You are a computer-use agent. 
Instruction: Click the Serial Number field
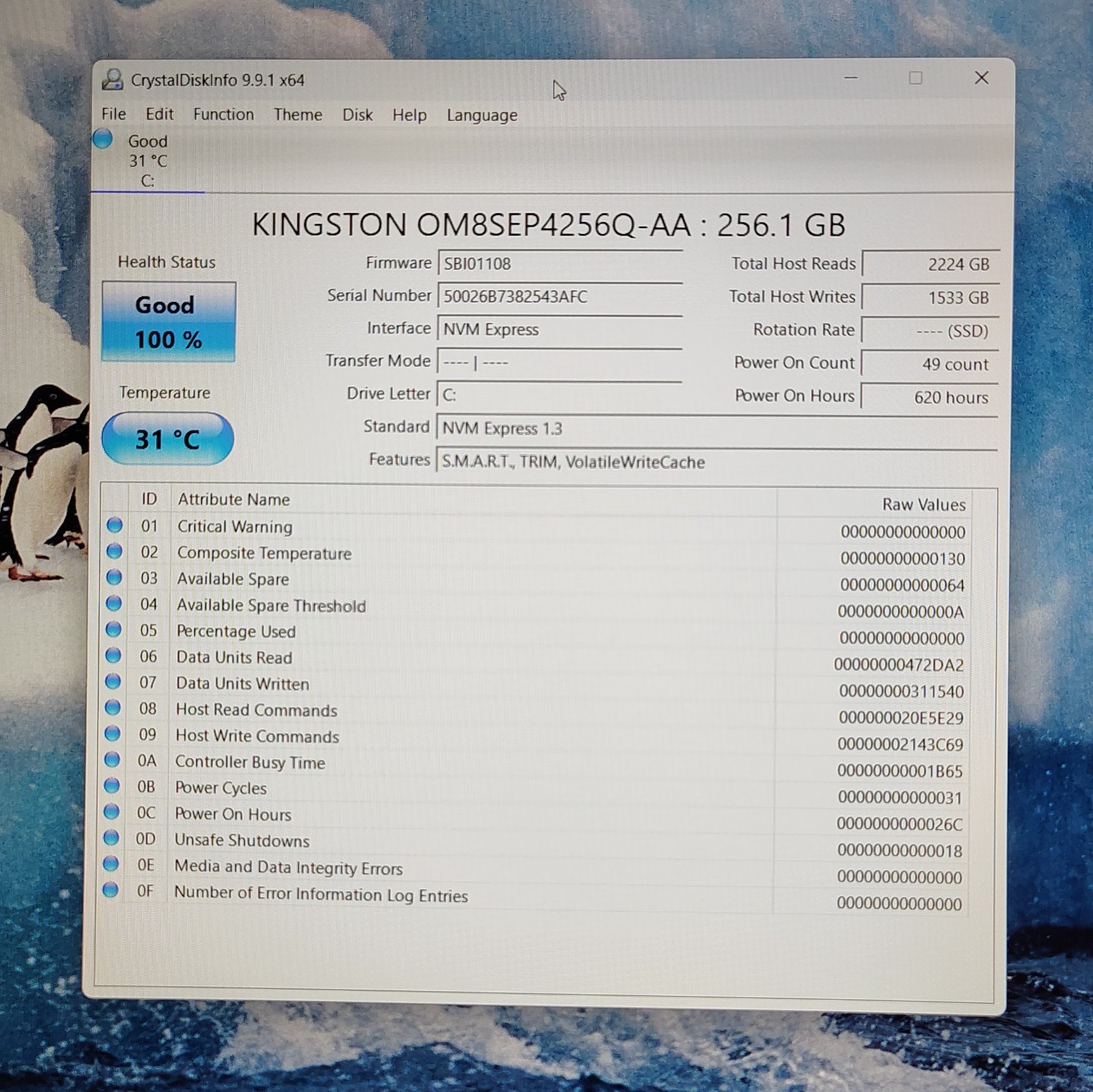[559, 296]
